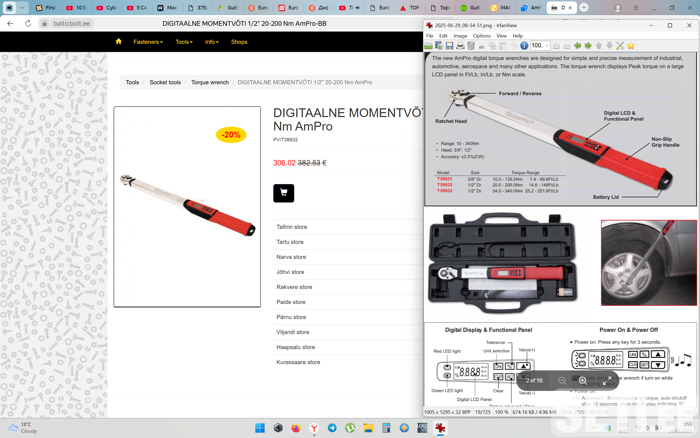Expand the Info dropdown in site navigation
Viewport: 700px width, 438px height.
(x=212, y=42)
